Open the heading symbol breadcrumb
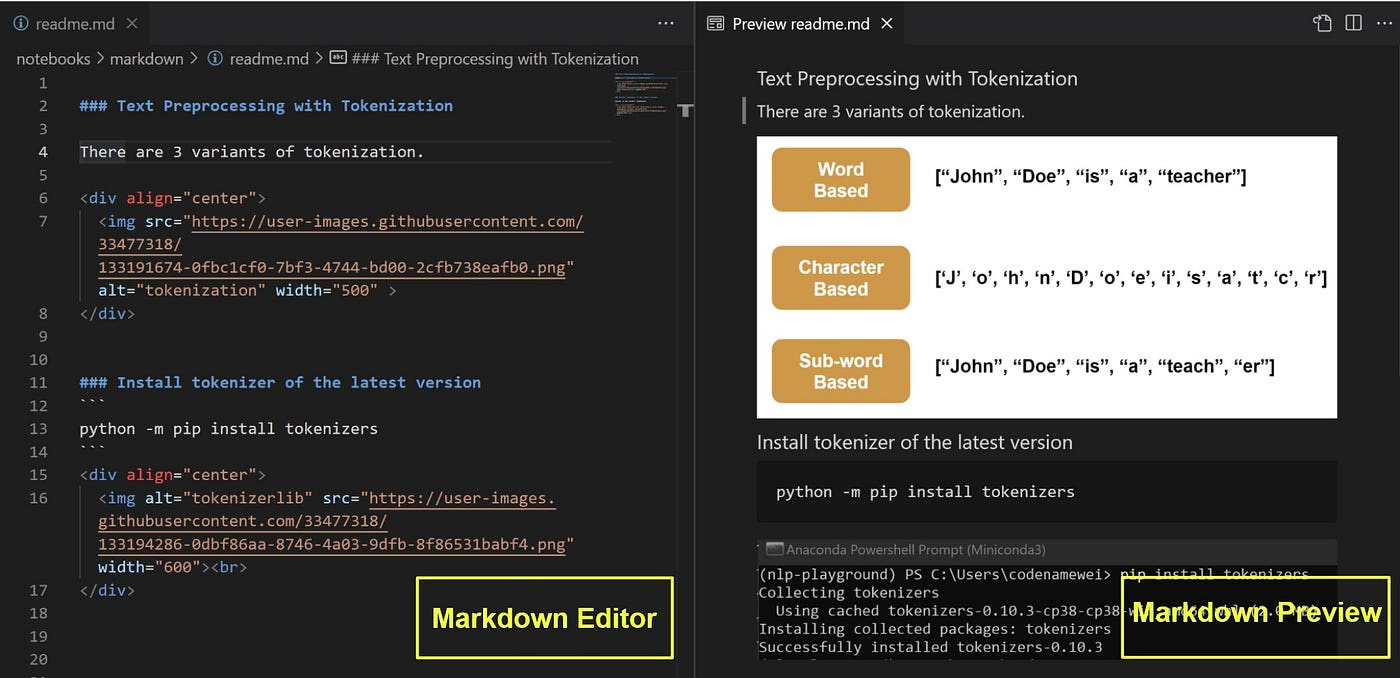 click(x=484, y=59)
